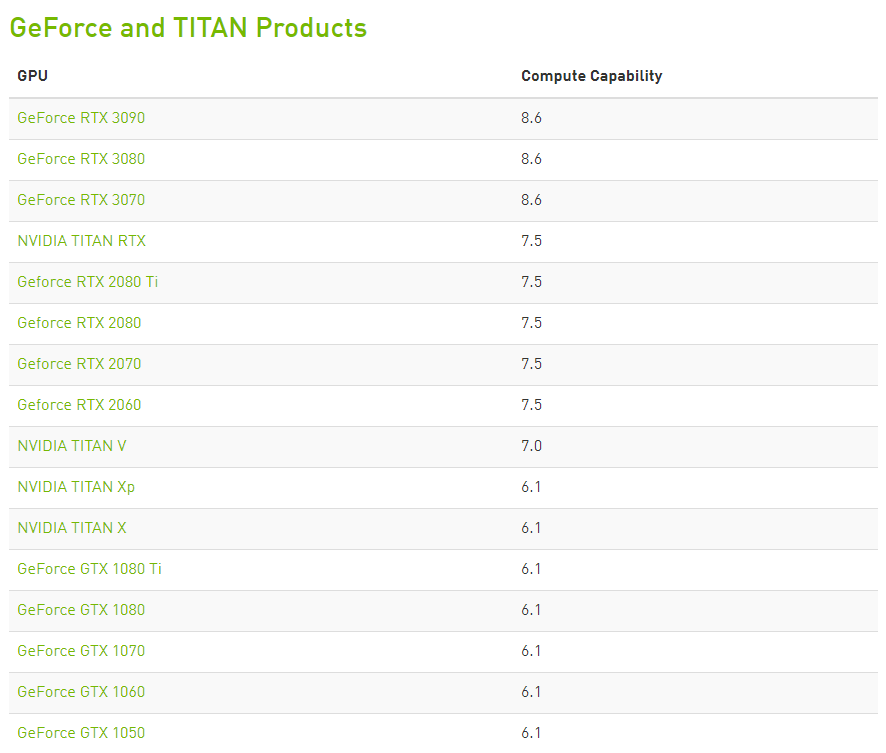This screenshot has height=753, width=886.
Task: Select the Geforce RTX 2070 link
Action: click(79, 364)
